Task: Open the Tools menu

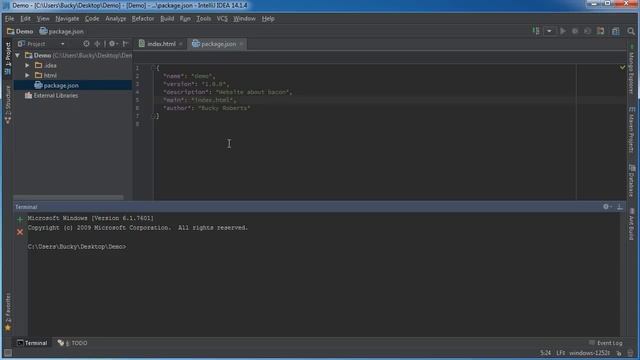Action: (203, 19)
